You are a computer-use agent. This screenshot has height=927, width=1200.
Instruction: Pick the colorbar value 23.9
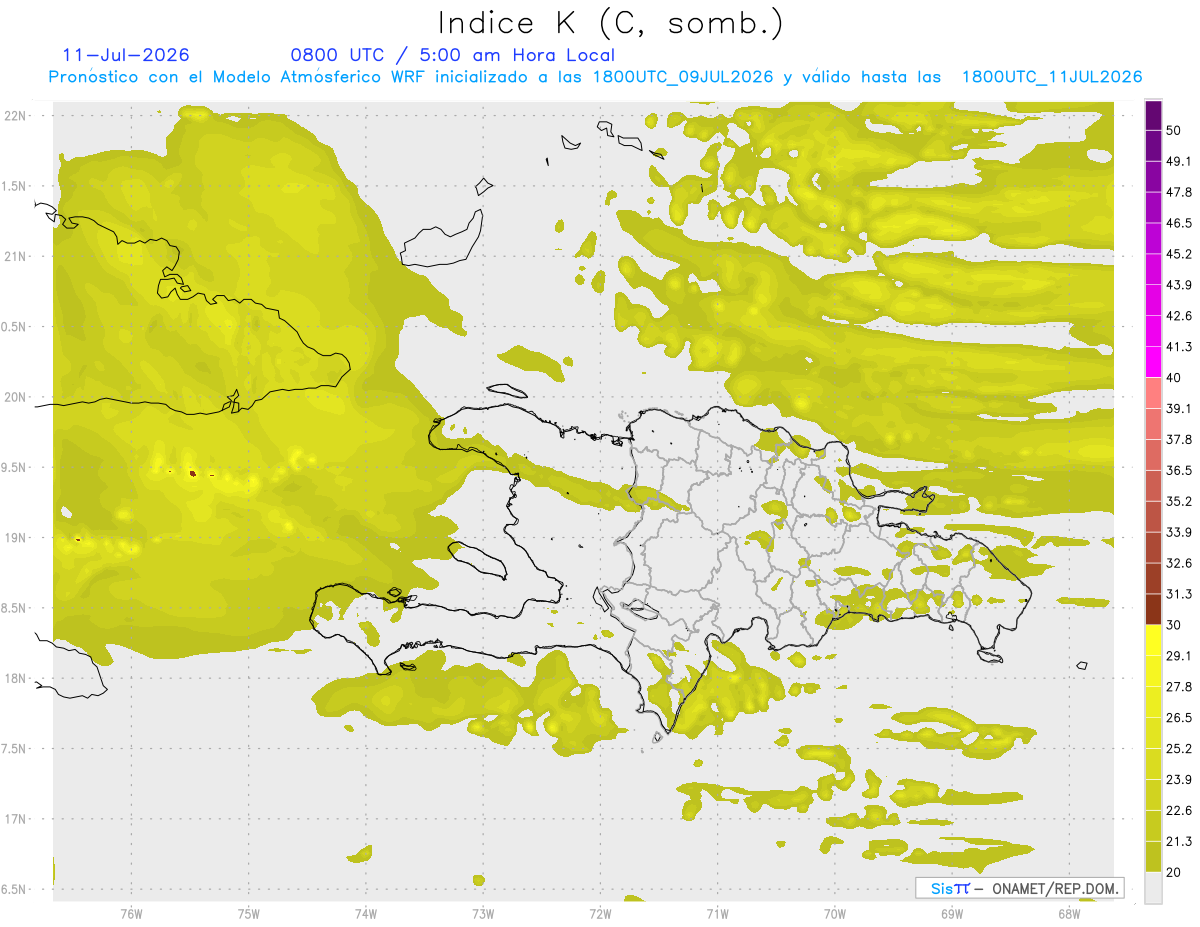point(1179,780)
